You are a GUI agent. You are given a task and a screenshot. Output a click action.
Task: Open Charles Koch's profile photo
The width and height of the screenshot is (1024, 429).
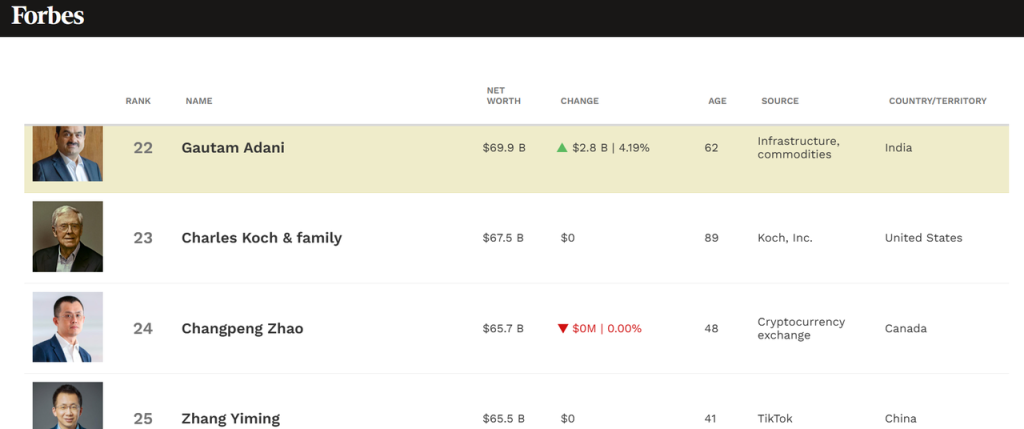[x=67, y=237]
